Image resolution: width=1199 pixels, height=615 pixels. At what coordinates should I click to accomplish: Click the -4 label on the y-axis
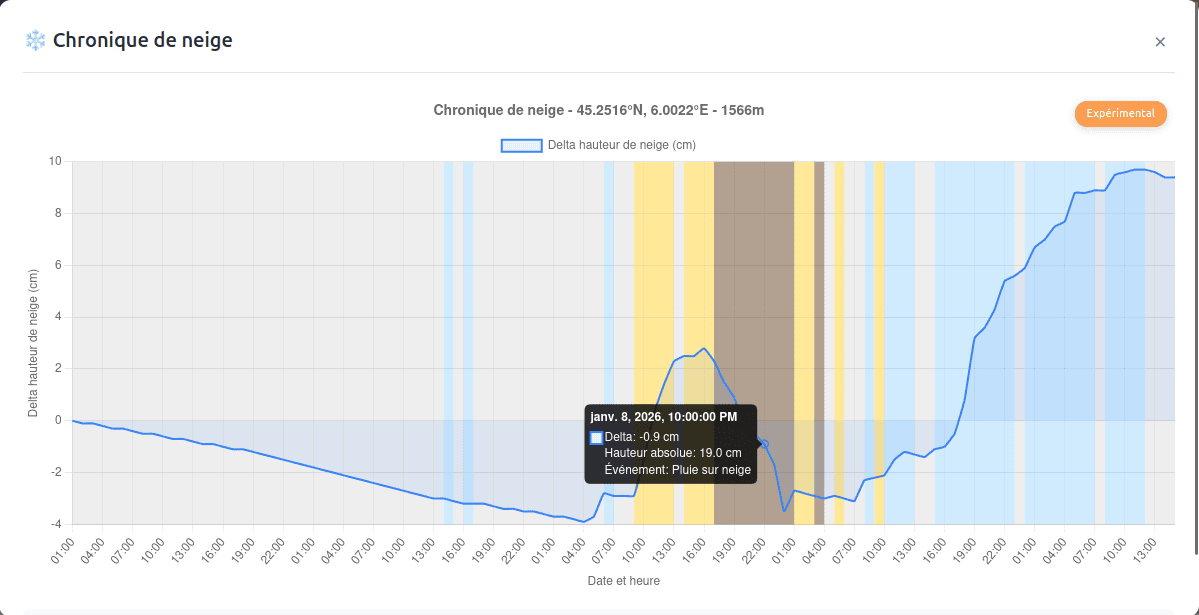tap(55, 524)
